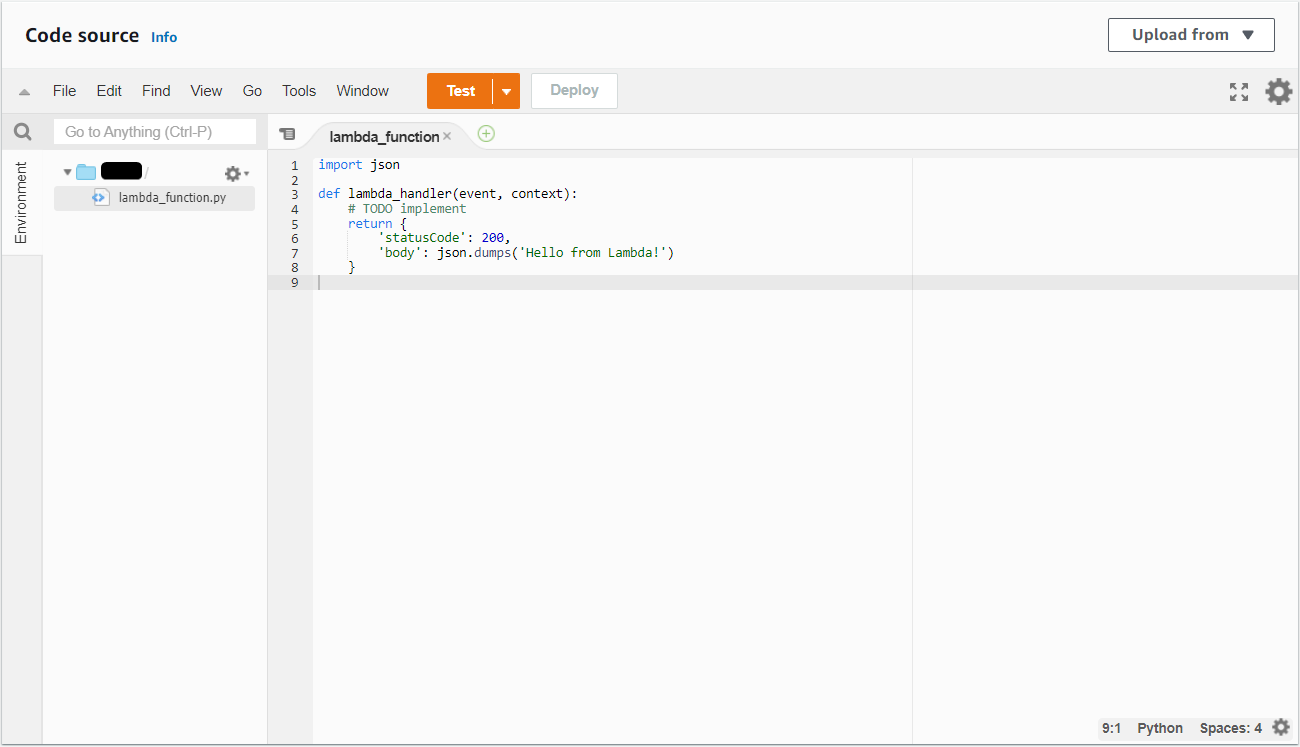Image resolution: width=1300 pixels, height=747 pixels.
Task: Focus the Go to Anything search field
Action: point(155,132)
